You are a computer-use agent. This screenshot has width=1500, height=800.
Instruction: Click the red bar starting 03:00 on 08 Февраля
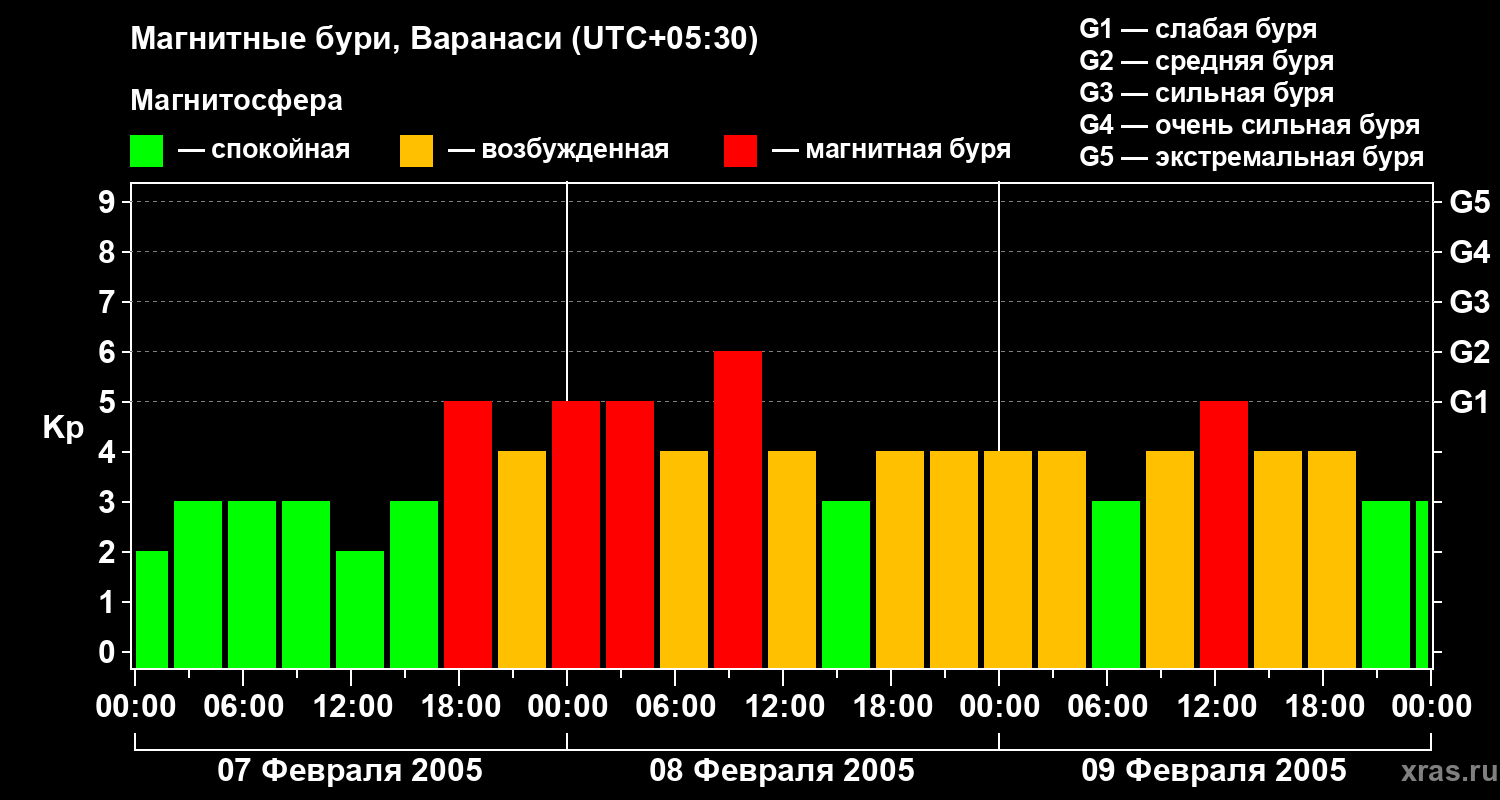pyautogui.click(x=630, y=535)
